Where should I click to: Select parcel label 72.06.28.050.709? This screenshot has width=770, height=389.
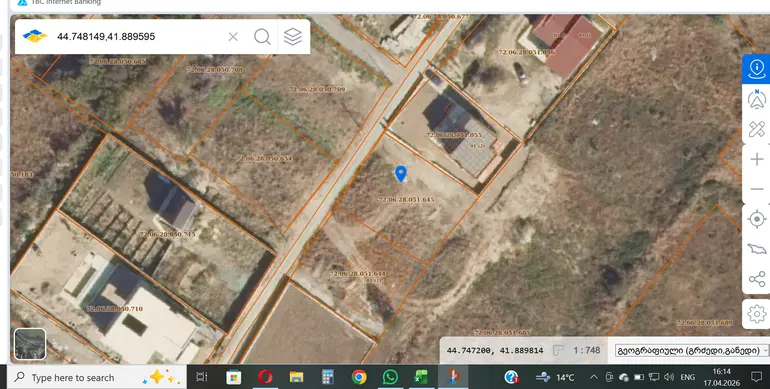coord(317,89)
